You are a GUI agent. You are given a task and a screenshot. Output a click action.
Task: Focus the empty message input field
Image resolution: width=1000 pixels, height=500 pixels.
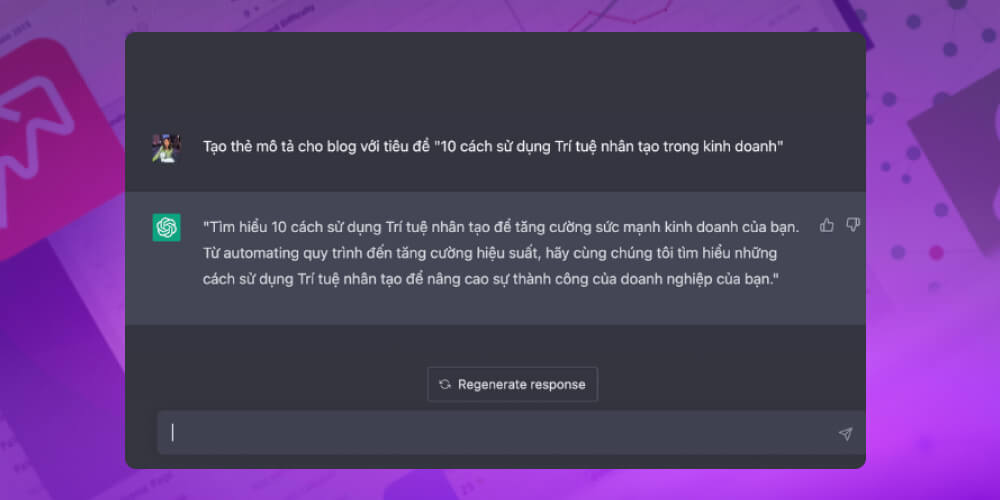tap(500, 433)
